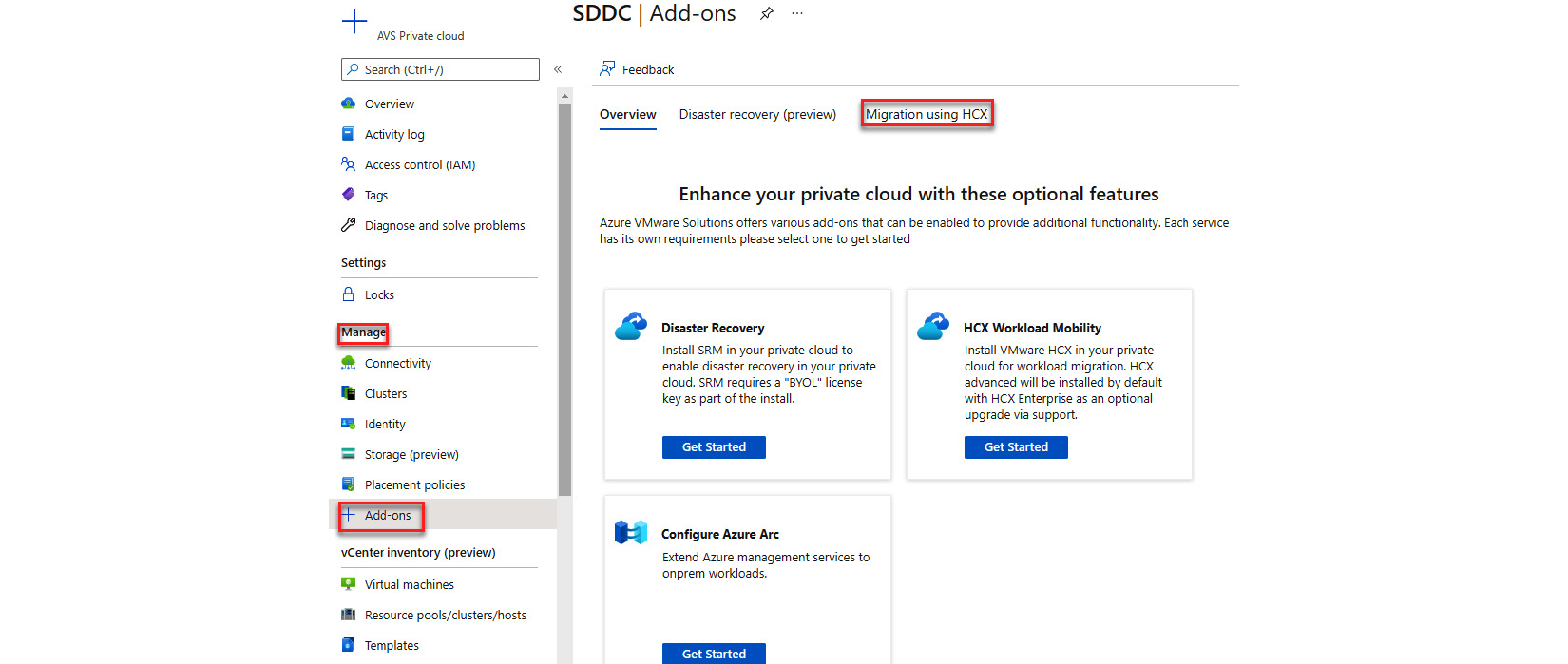Click Get Started for Configure Azure Arc
This screenshot has height=664, width=1568.
click(x=714, y=654)
